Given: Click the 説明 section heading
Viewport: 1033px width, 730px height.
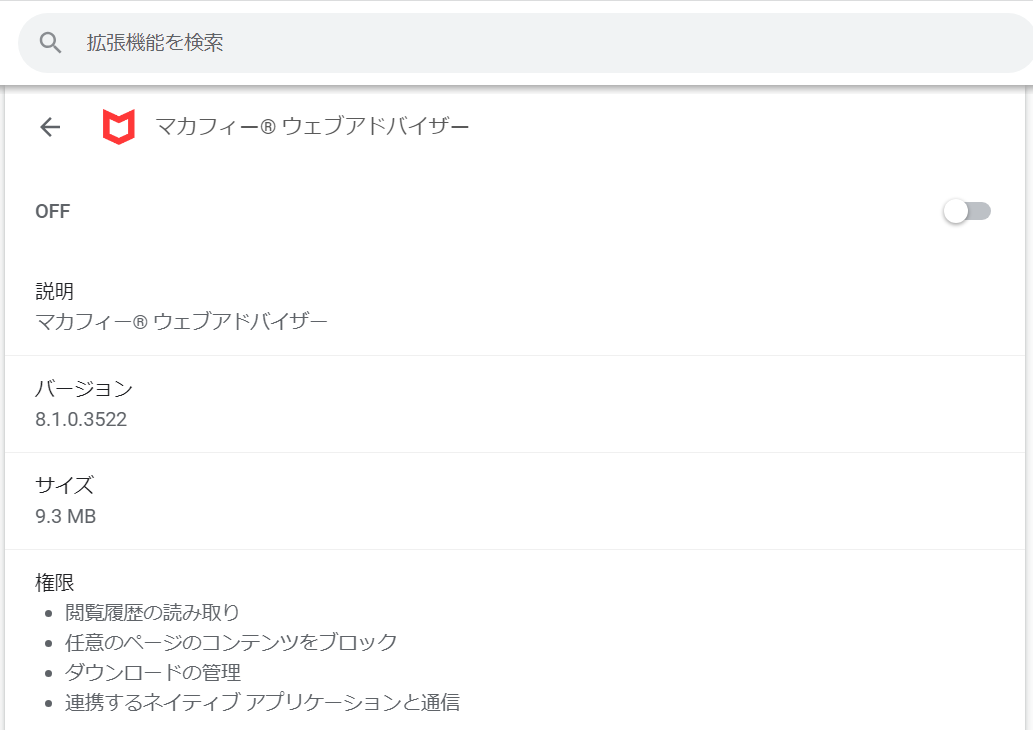Looking at the screenshot, I should (x=55, y=291).
